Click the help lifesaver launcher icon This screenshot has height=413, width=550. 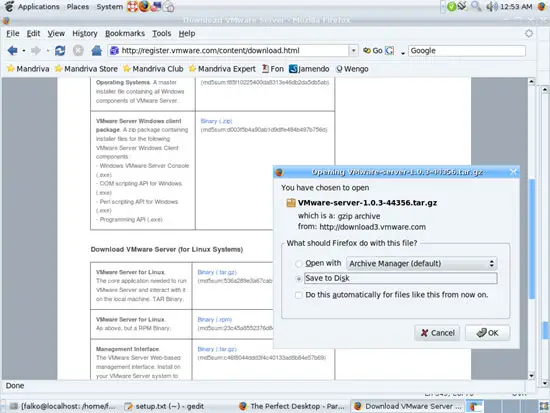tap(132, 7)
